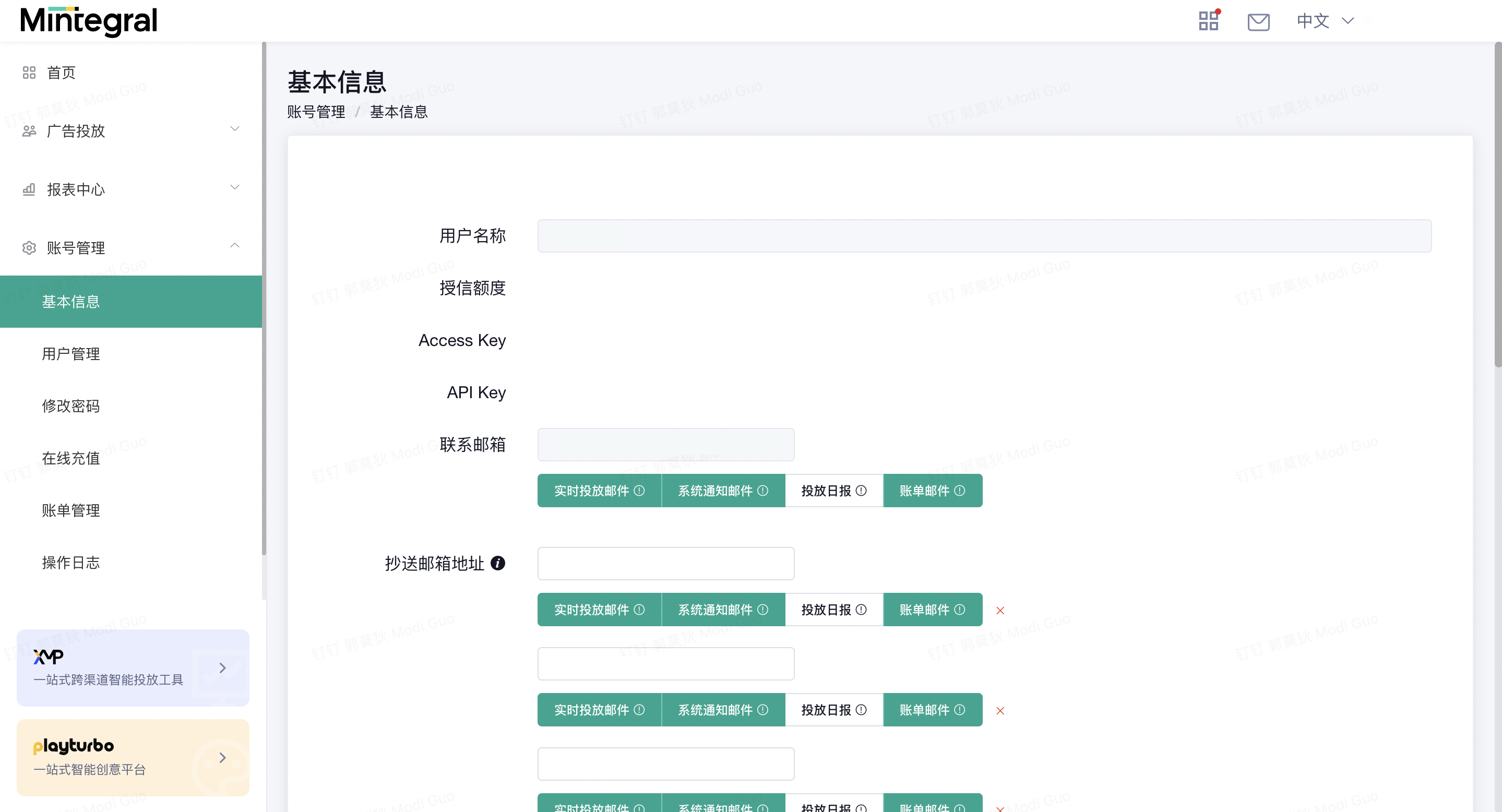Click the first 抄送邮箱地址 input field

pyautogui.click(x=666, y=564)
